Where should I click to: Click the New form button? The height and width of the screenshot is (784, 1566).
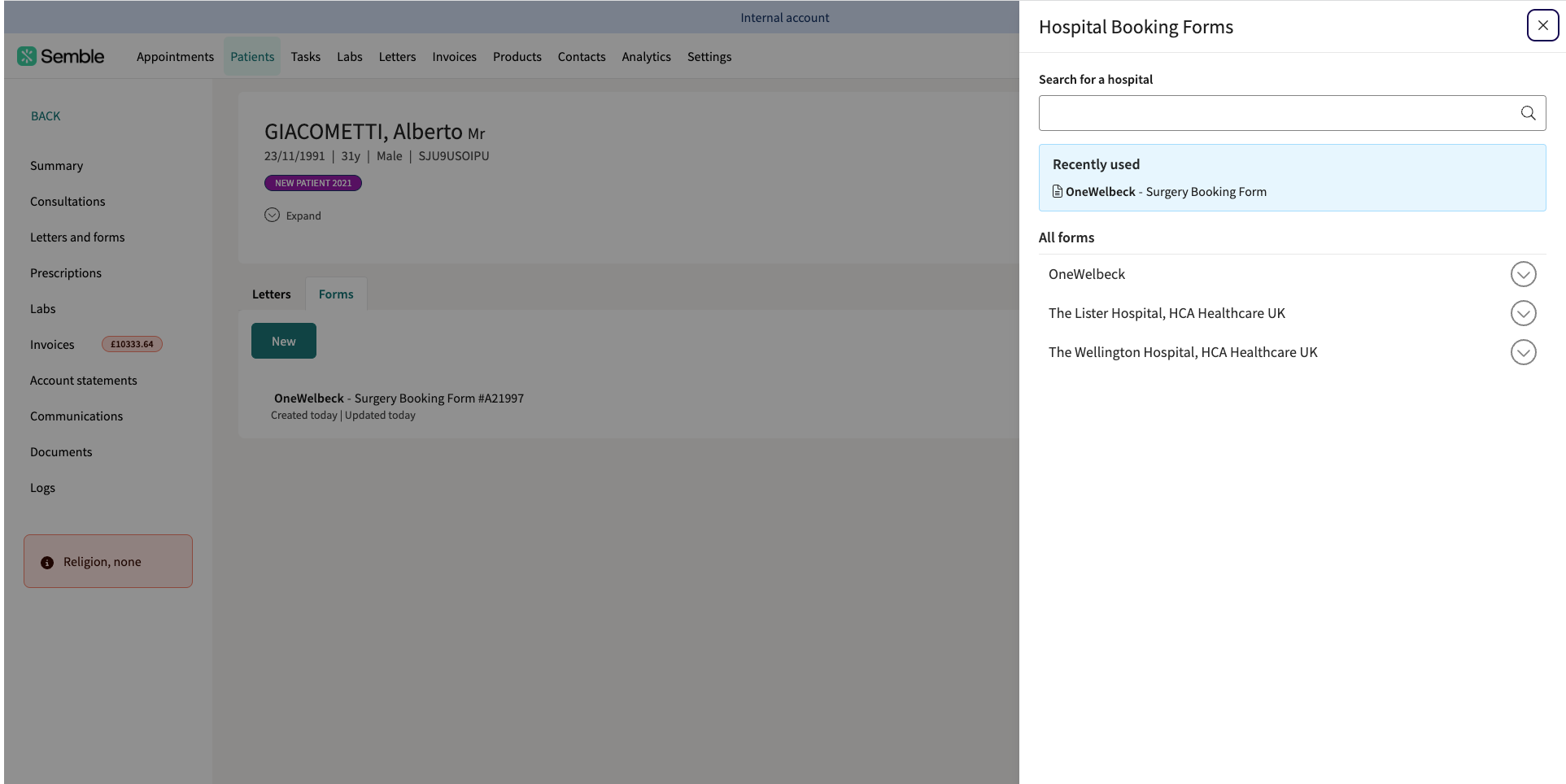click(x=284, y=341)
